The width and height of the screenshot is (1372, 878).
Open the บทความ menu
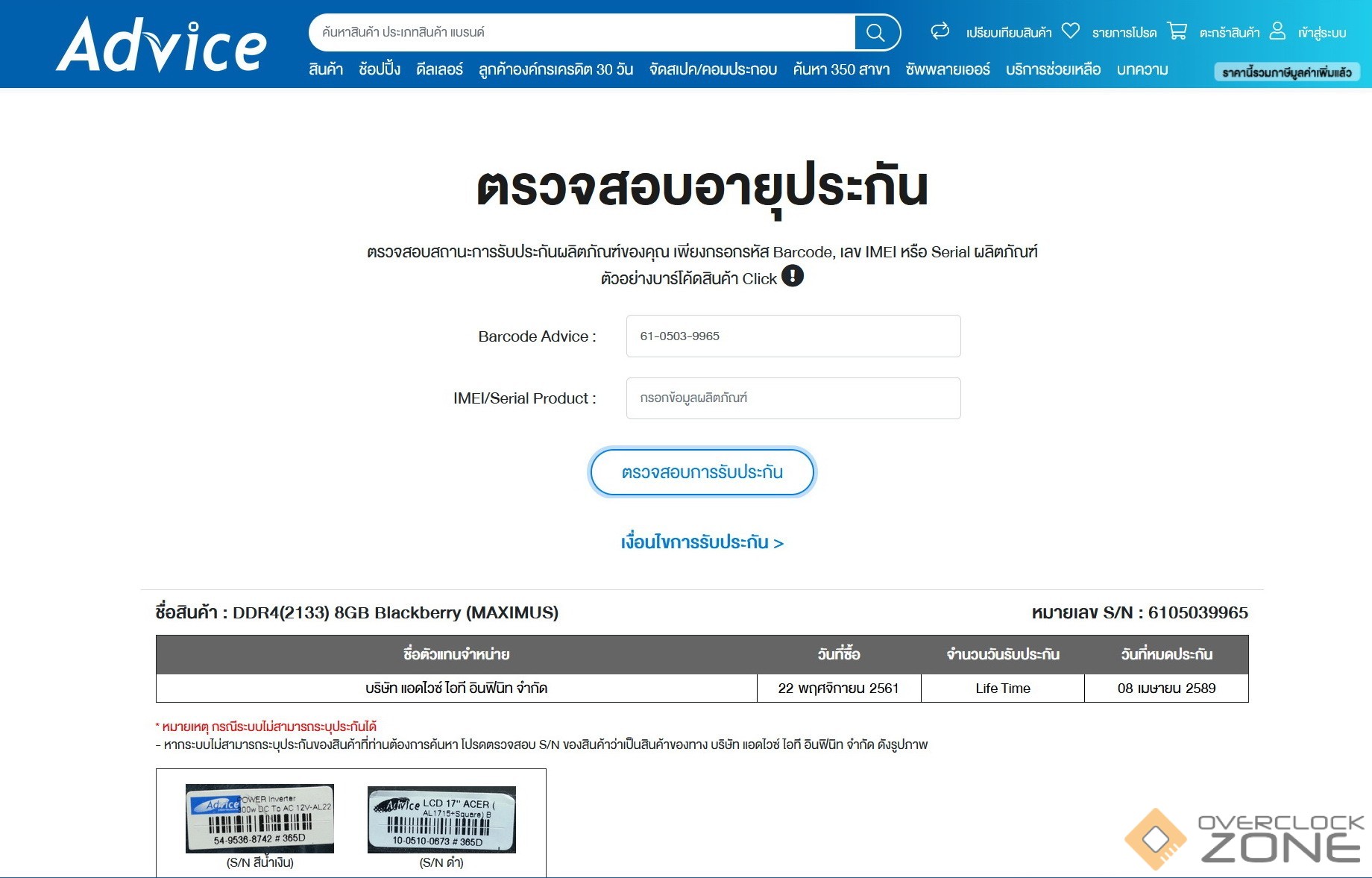point(1142,69)
